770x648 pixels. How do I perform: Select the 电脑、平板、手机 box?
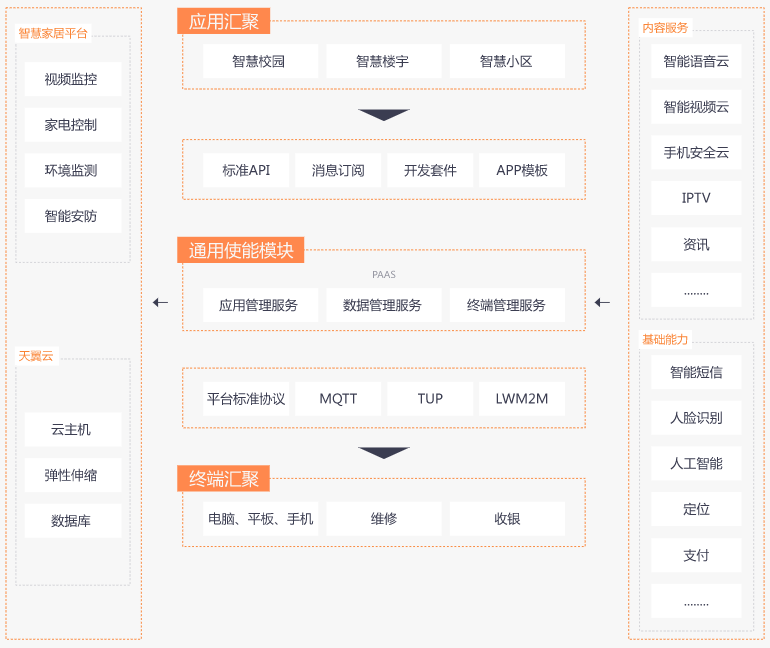click(x=260, y=519)
